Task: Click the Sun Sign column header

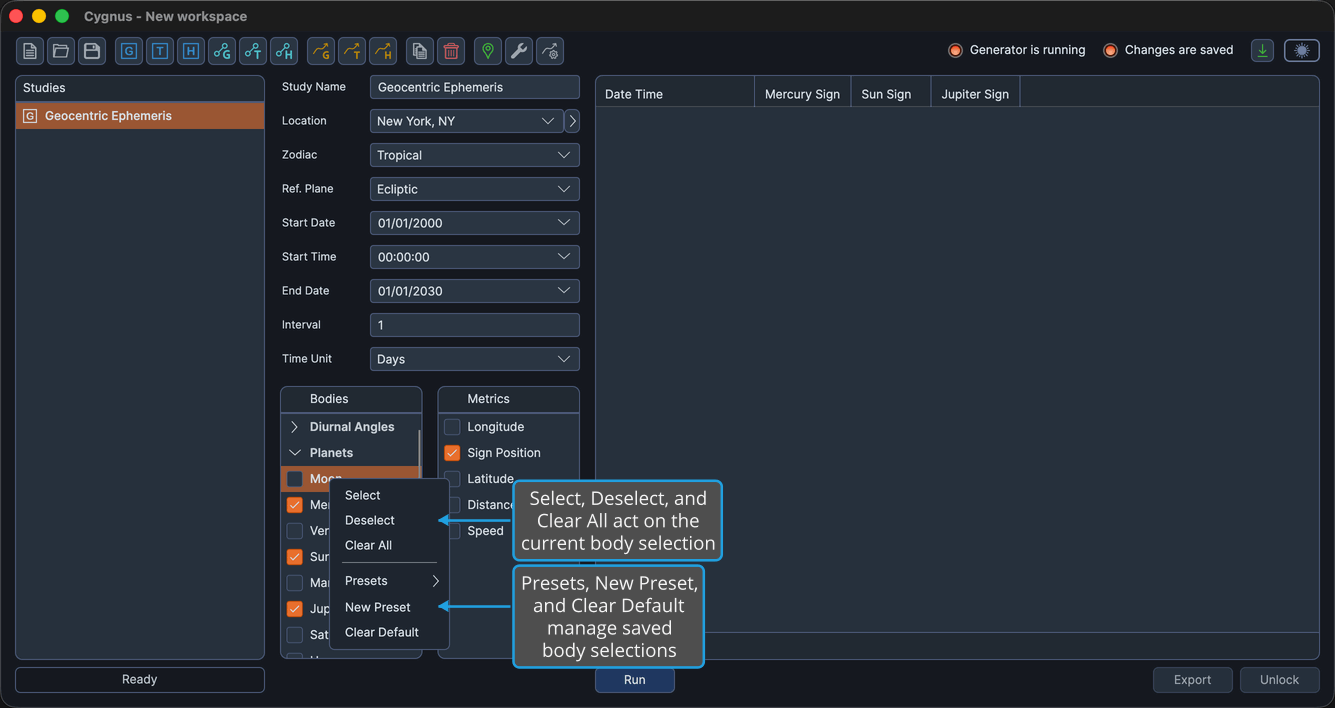Action: [891, 94]
